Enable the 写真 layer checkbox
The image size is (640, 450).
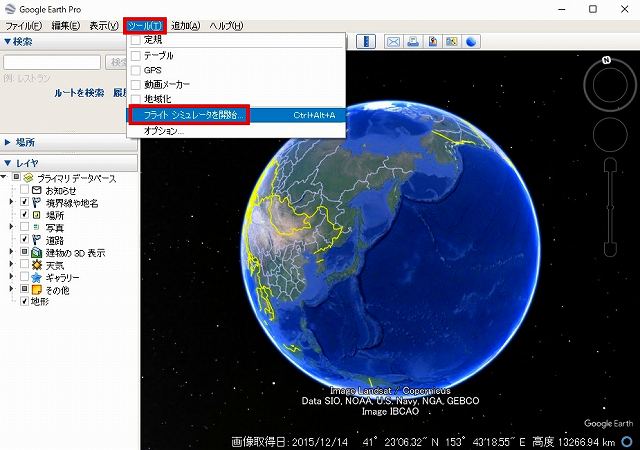24,226
